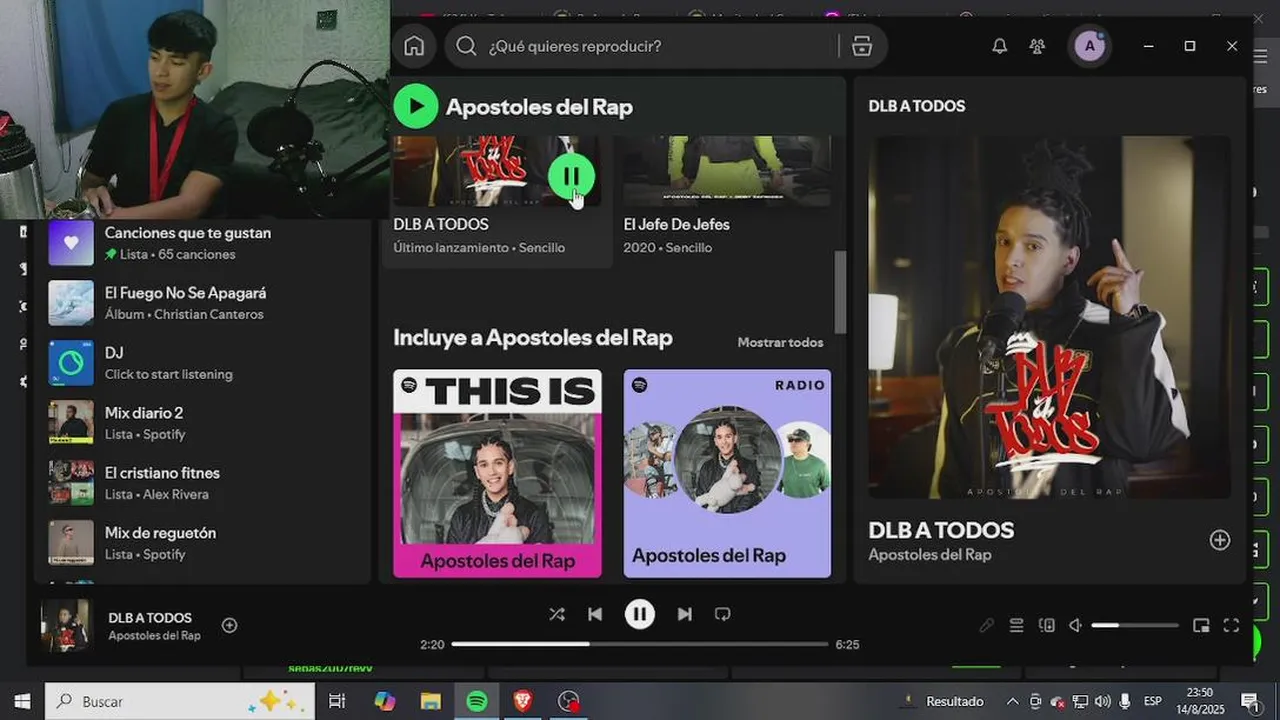Click Mostrar todos link

(x=780, y=342)
